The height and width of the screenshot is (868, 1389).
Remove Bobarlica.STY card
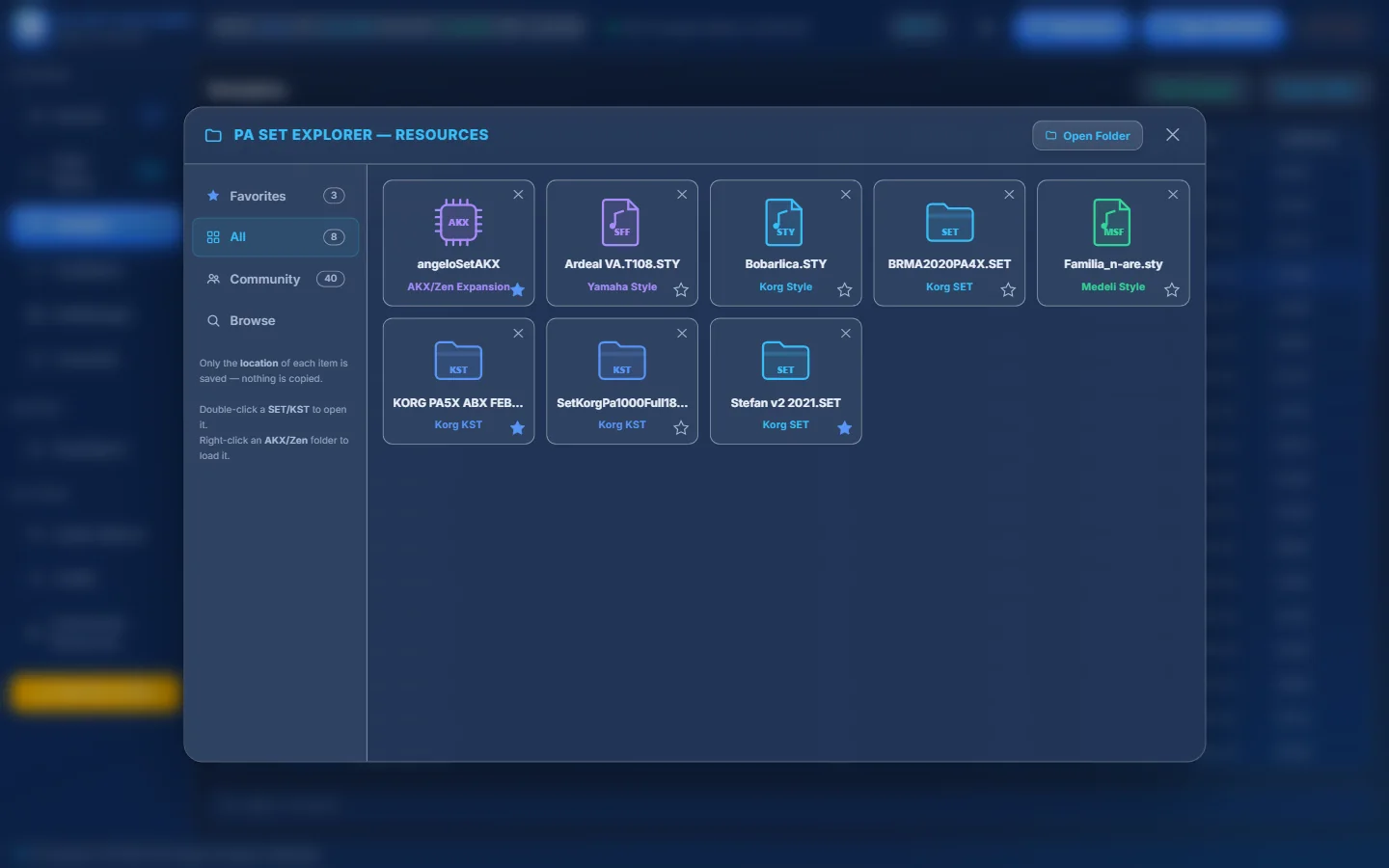(x=846, y=195)
